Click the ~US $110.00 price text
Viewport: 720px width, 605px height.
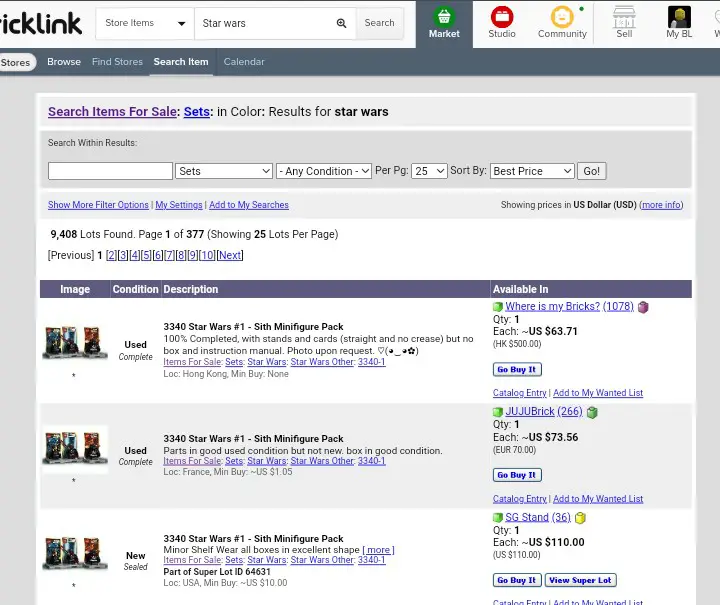[553, 542]
